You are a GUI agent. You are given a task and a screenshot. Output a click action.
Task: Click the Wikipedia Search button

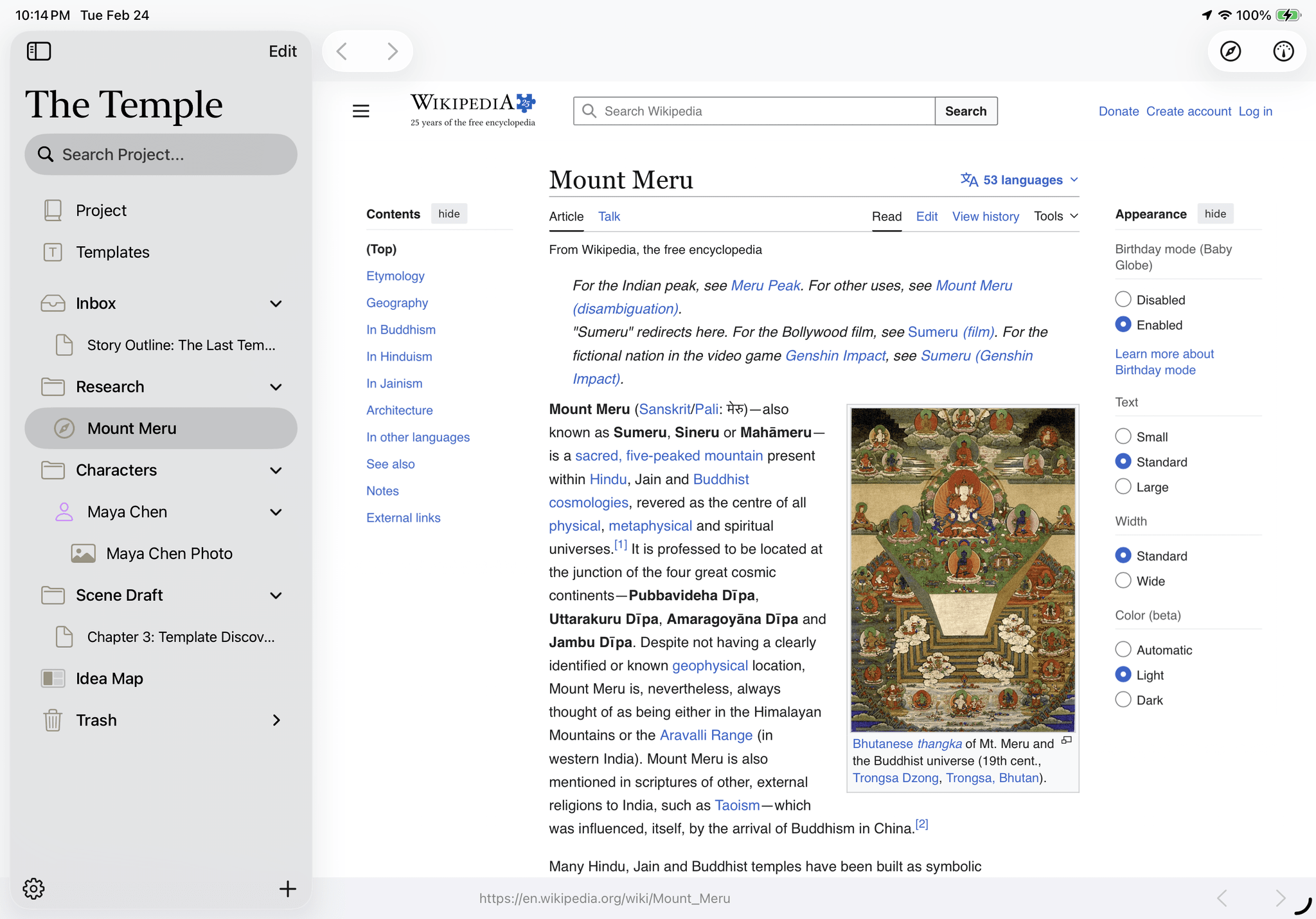pos(966,111)
